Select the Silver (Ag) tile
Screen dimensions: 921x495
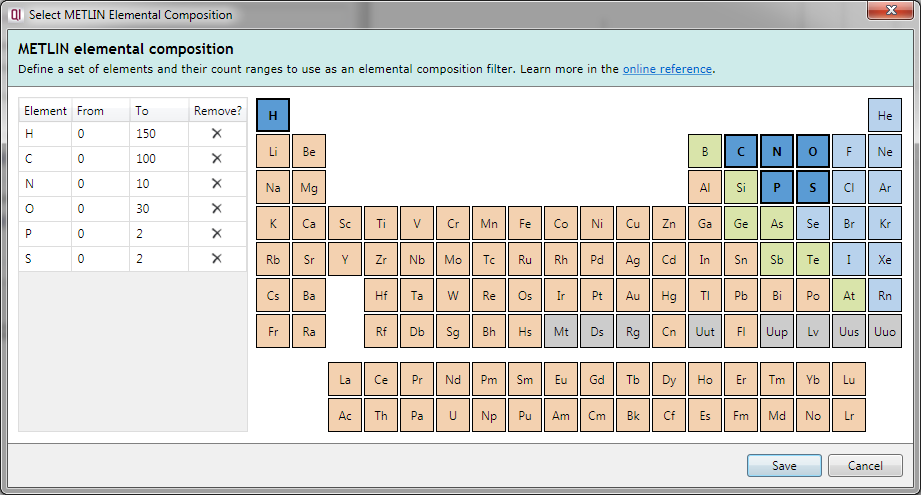tap(633, 260)
